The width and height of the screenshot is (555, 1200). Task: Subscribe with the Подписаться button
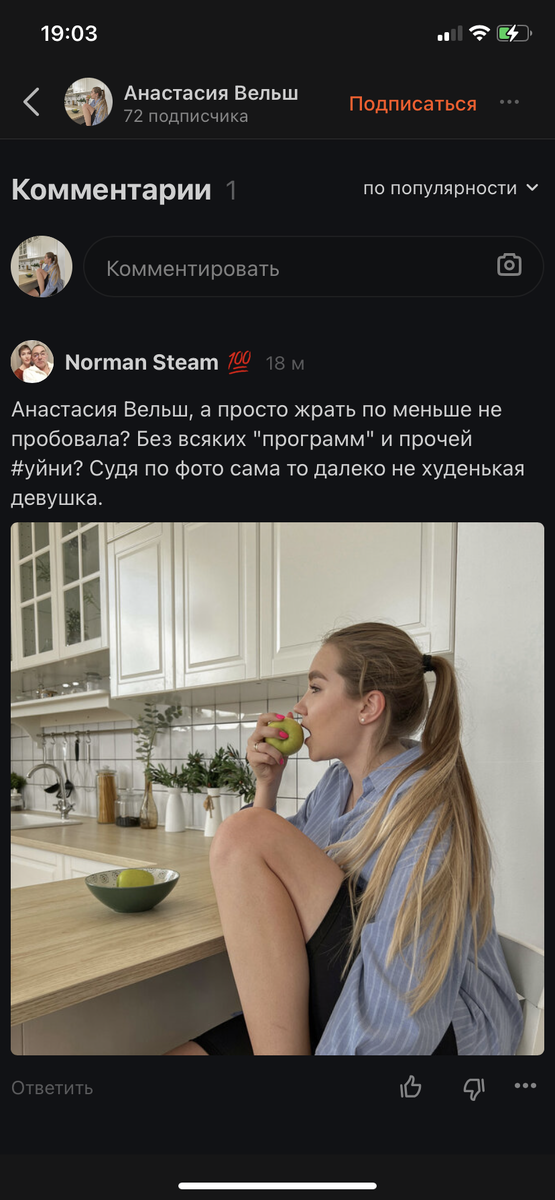coord(413,104)
